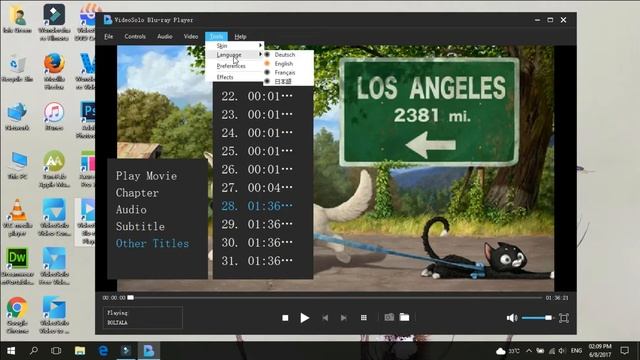Click the progress bar handle at start
The height and width of the screenshot is (360, 640).
[130, 298]
